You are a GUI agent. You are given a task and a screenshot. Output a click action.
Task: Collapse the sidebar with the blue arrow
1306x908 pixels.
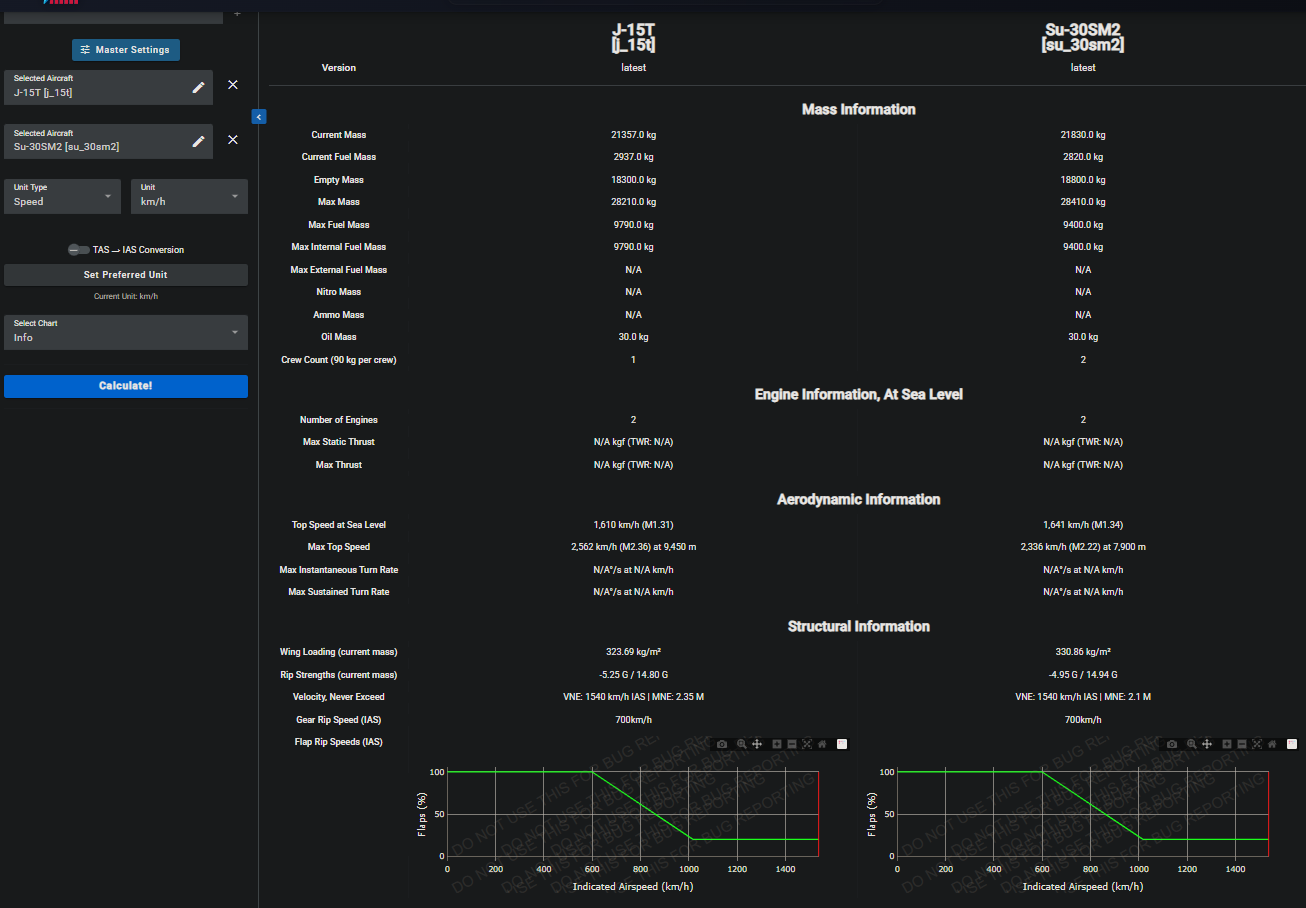(258, 117)
